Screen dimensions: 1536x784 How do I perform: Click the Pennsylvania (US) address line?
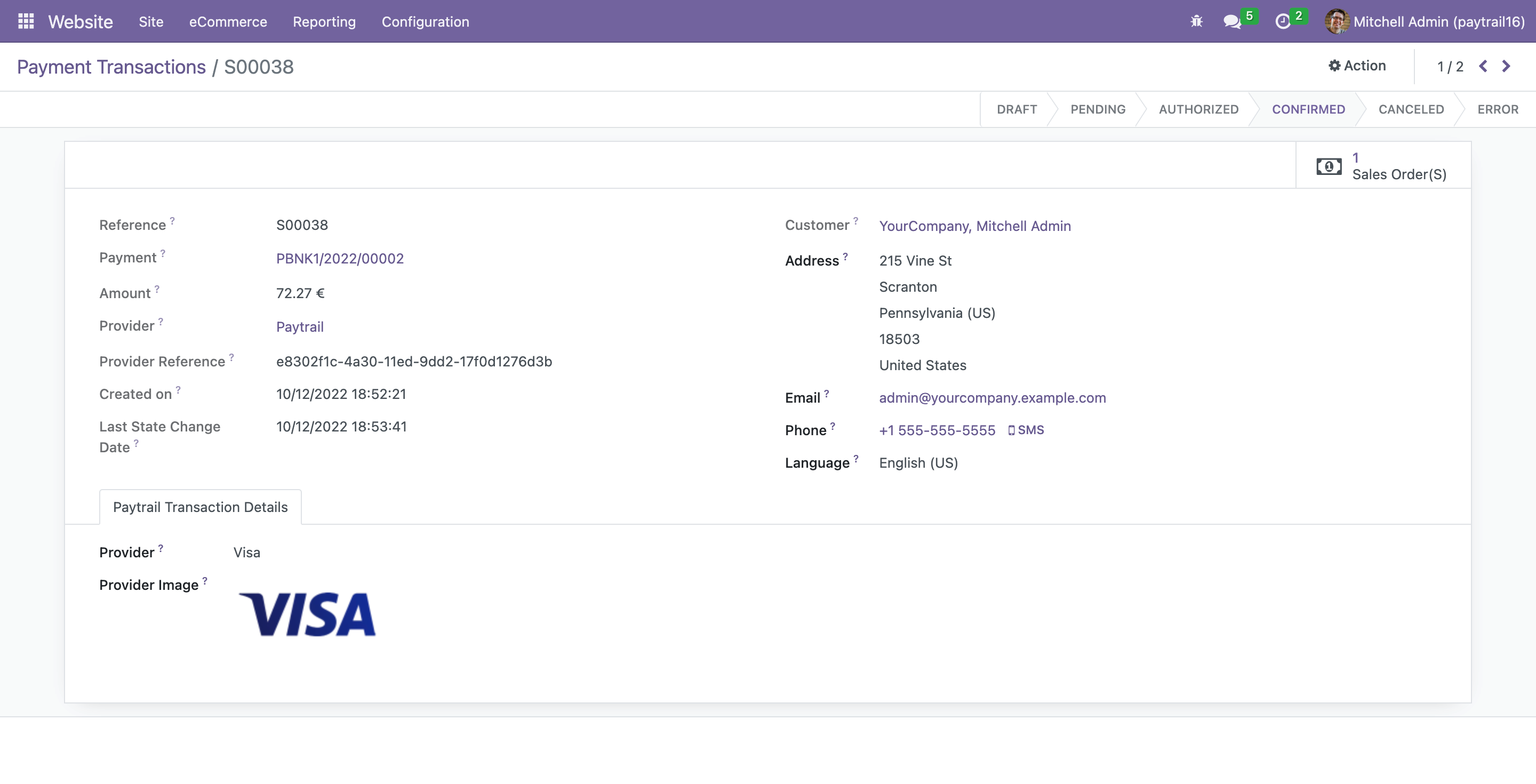[x=937, y=313]
